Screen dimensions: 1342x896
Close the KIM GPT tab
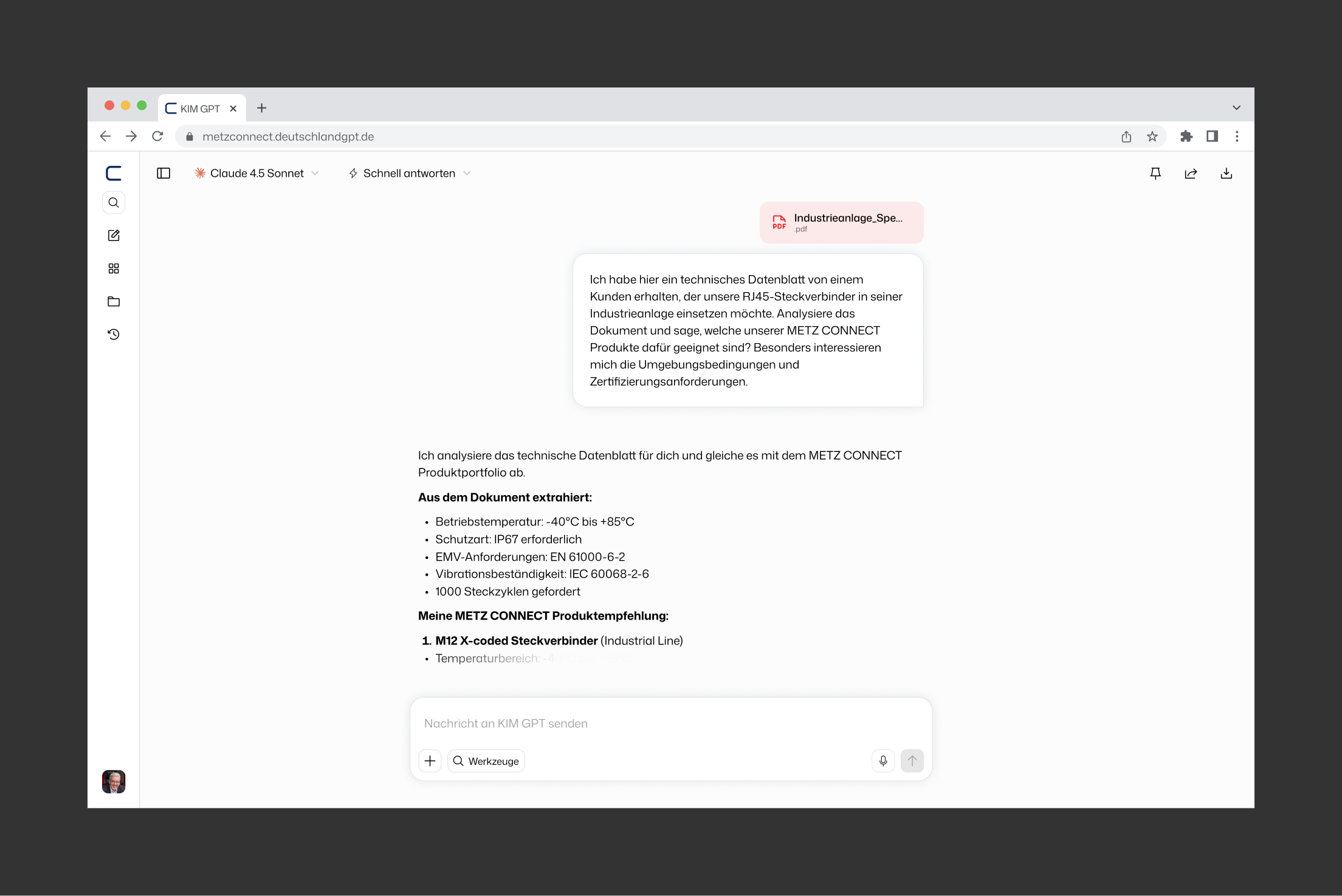[233, 109]
